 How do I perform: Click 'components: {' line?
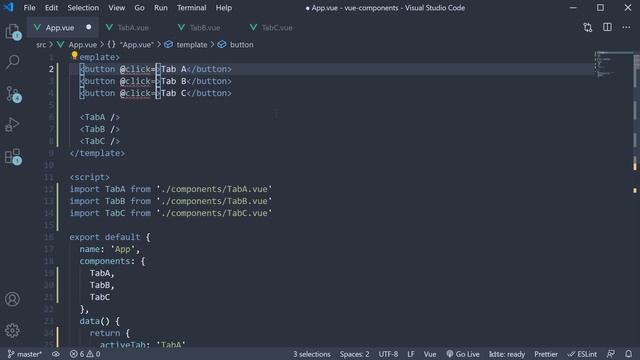tap(112, 261)
